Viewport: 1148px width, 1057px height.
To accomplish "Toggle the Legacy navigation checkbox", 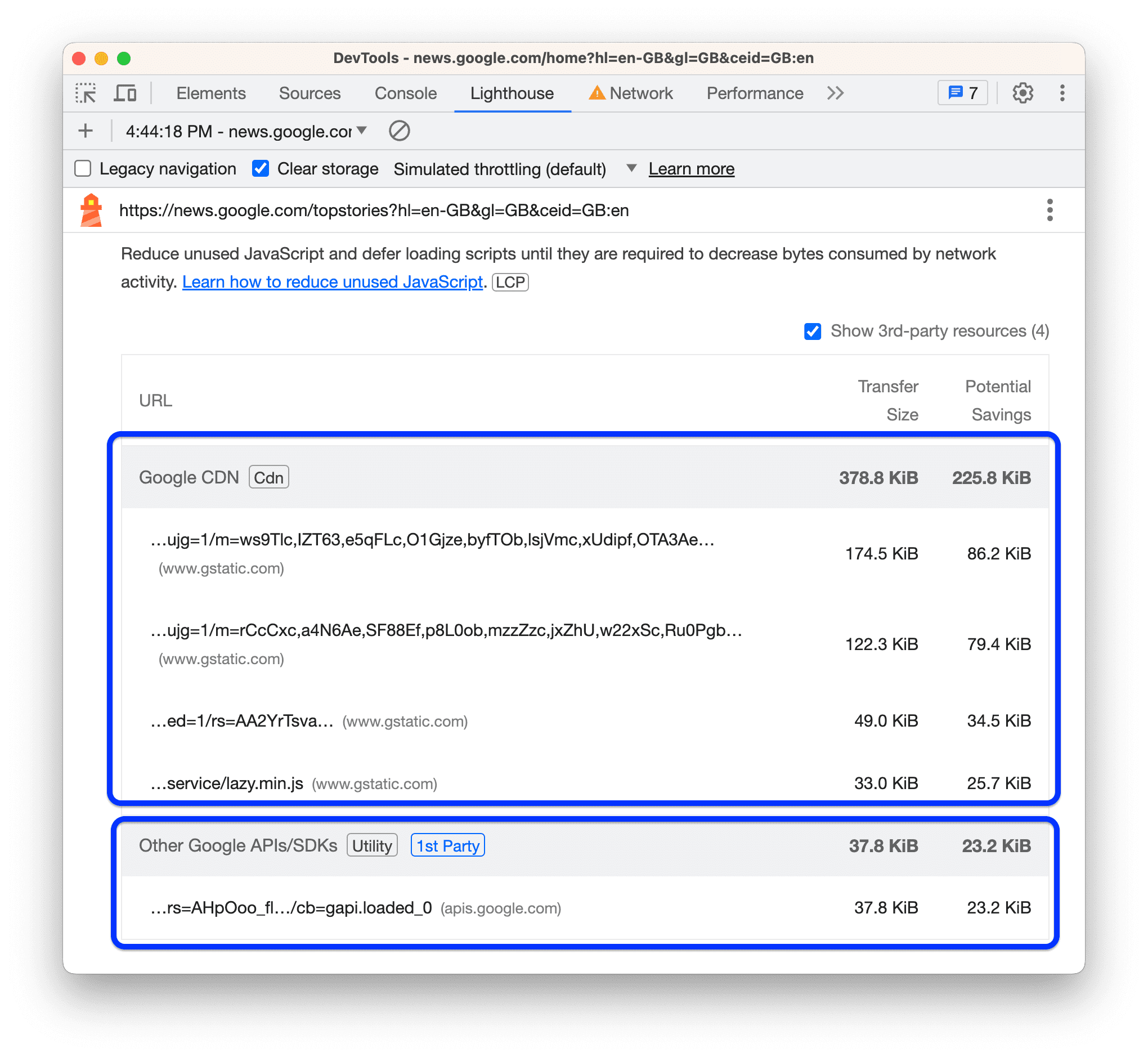I will coord(83,168).
